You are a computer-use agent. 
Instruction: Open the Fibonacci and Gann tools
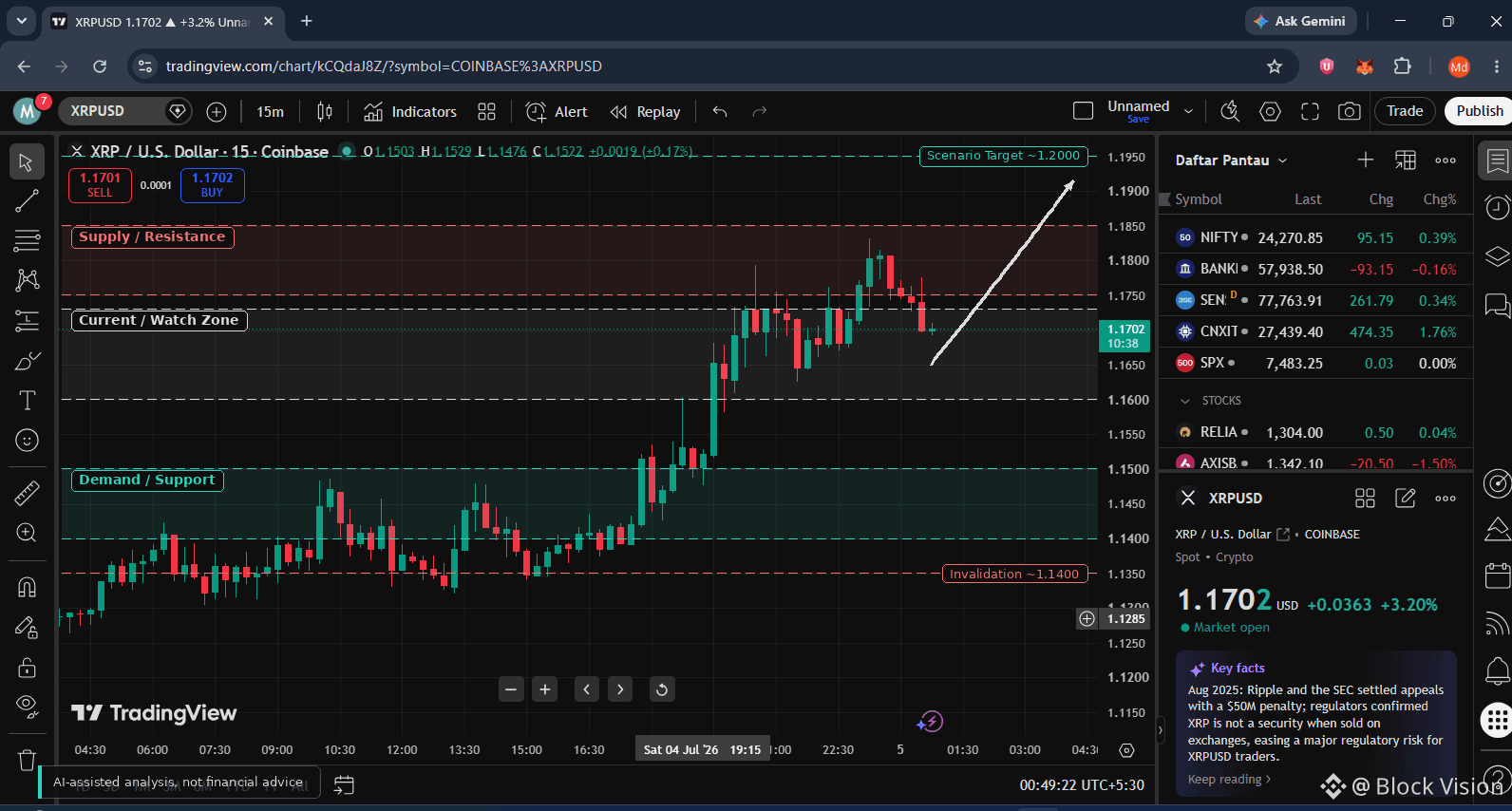(27, 240)
